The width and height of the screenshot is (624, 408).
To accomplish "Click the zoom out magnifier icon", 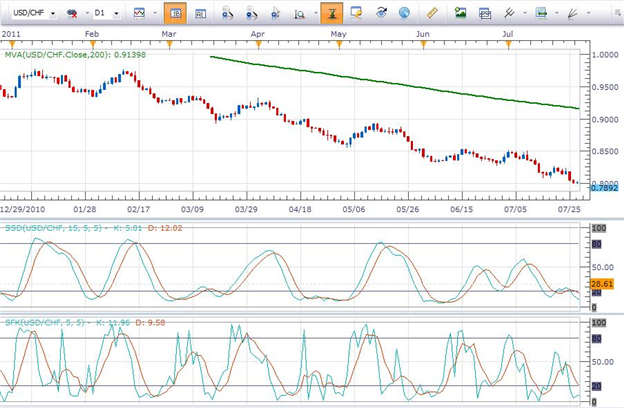I will 251,14.
